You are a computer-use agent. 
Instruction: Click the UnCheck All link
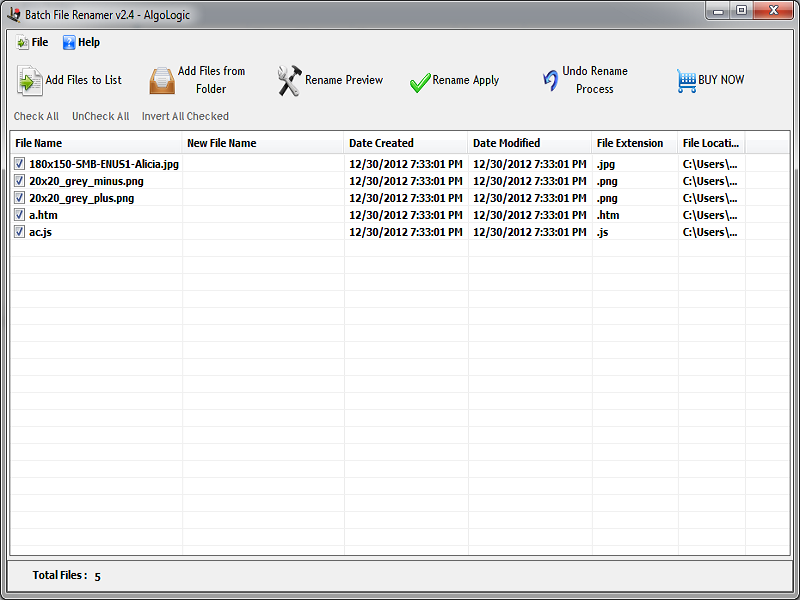[x=100, y=117]
